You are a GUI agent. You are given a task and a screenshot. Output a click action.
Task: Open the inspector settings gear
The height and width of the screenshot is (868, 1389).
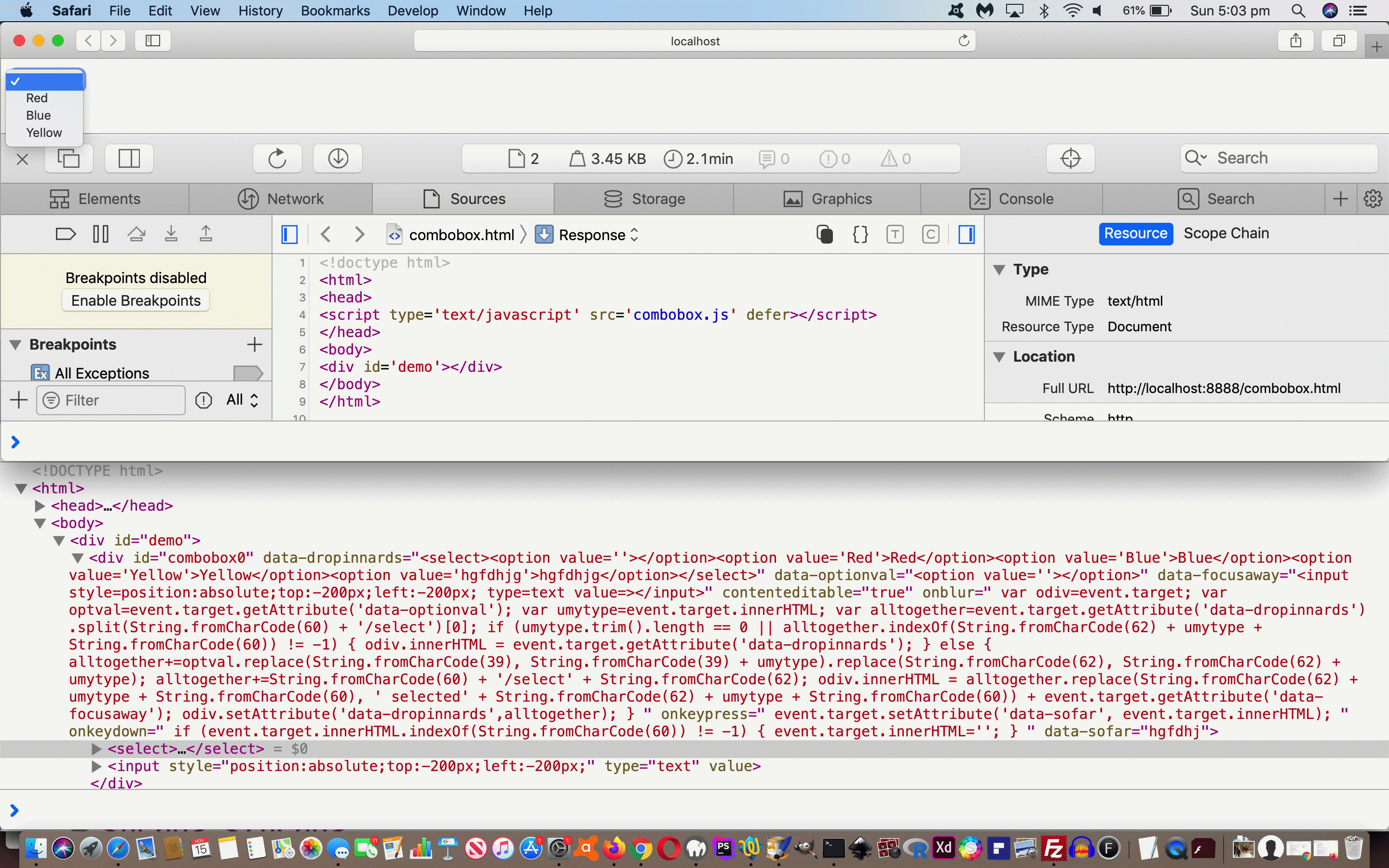coord(1372,199)
